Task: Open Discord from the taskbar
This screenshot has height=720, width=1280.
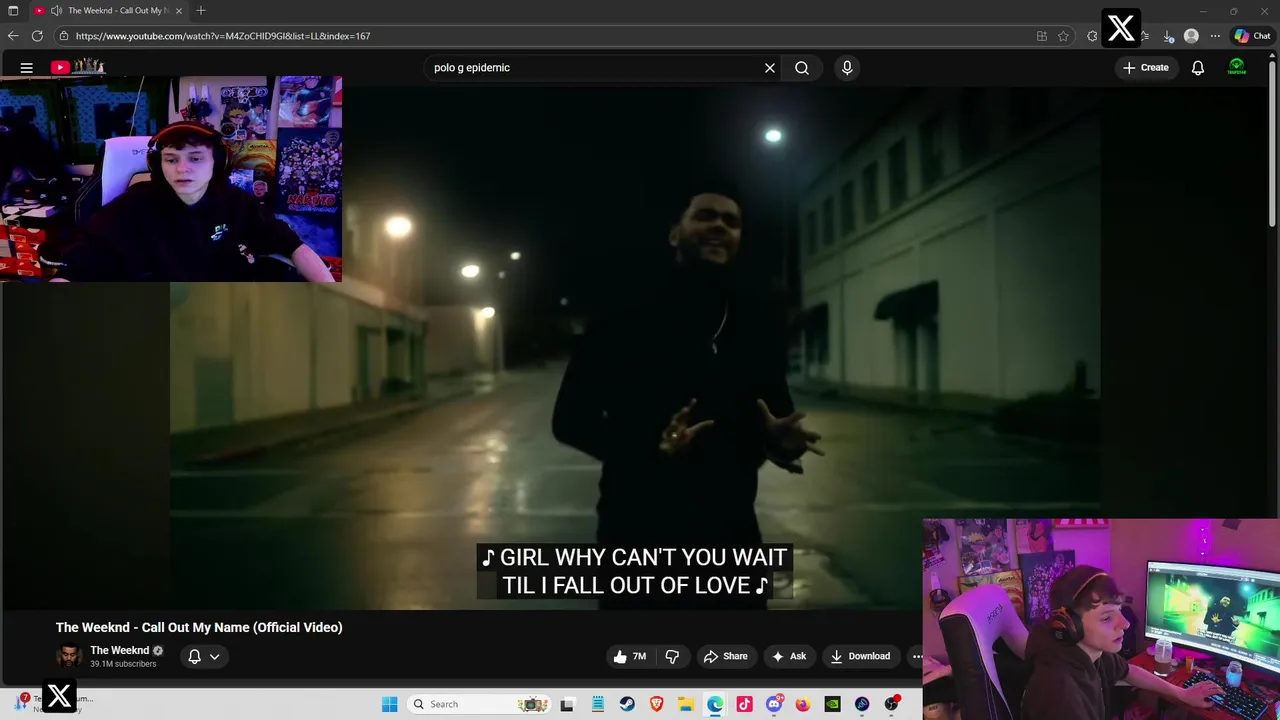Action: [x=774, y=704]
